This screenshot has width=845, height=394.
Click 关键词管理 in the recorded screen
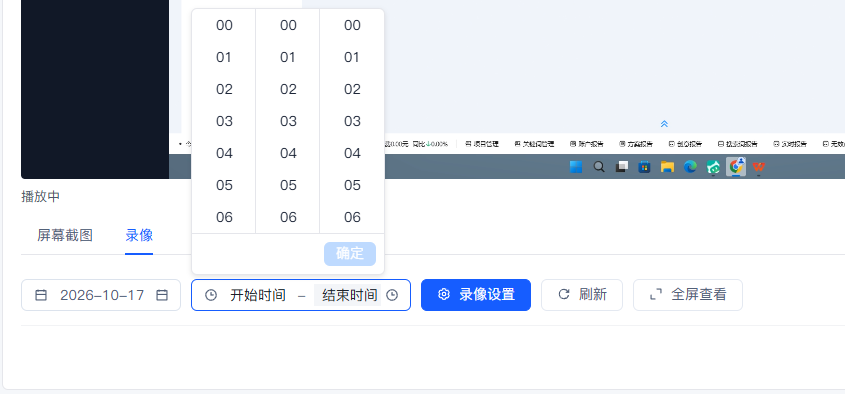[534, 144]
